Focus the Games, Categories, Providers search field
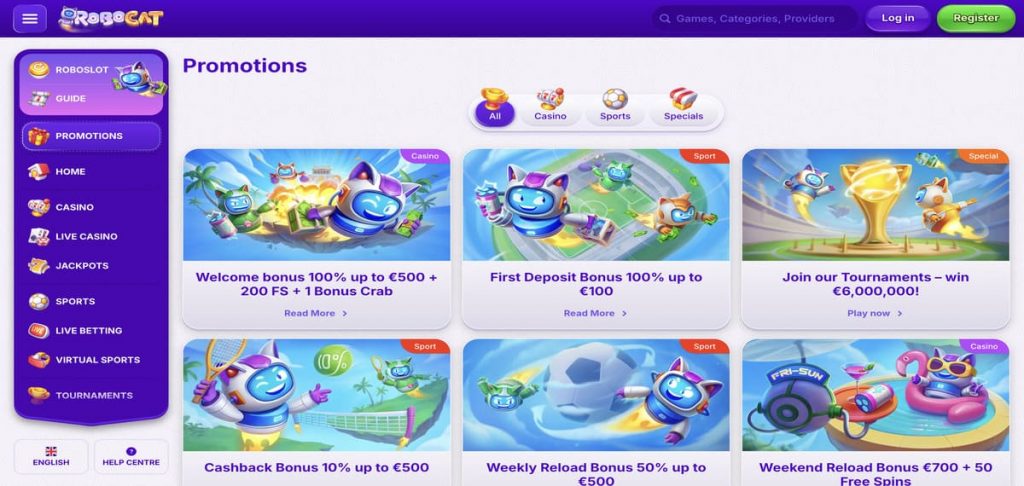1024x486 pixels. pyautogui.click(x=755, y=19)
